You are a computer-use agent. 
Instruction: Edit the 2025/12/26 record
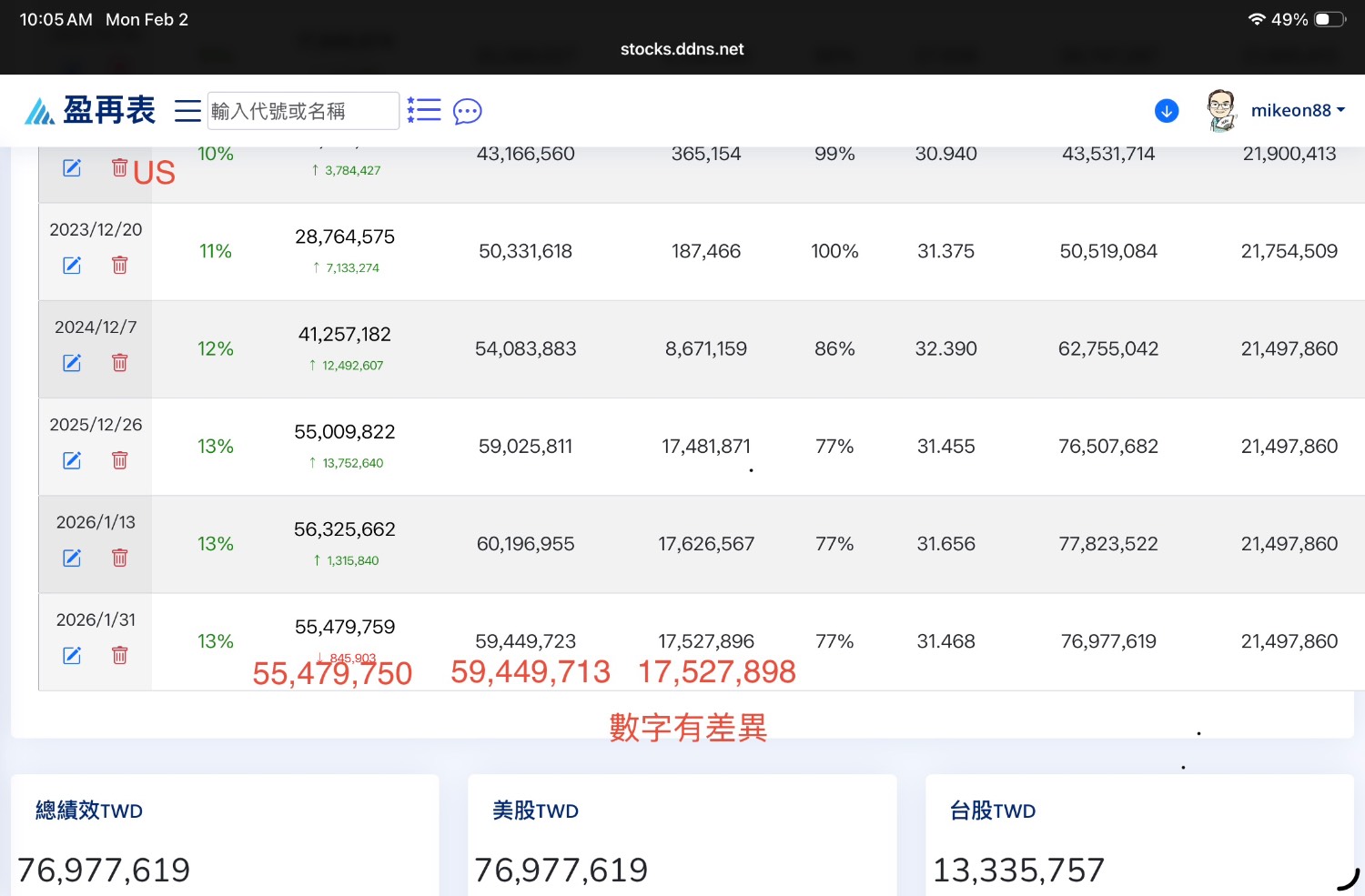(x=72, y=460)
